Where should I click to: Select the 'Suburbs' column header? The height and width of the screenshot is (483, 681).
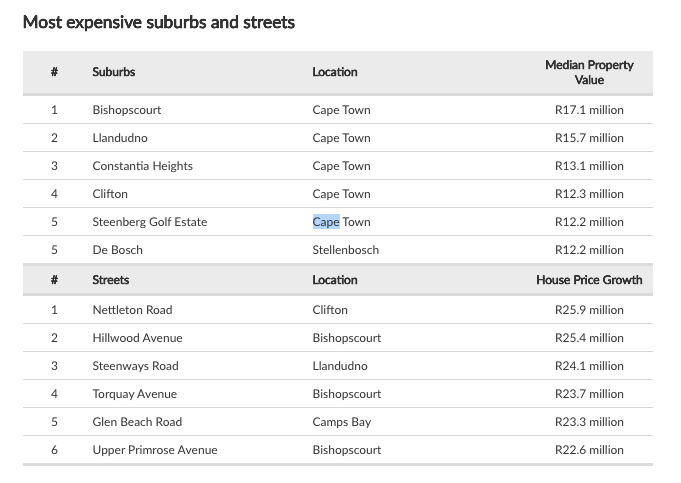coord(113,72)
